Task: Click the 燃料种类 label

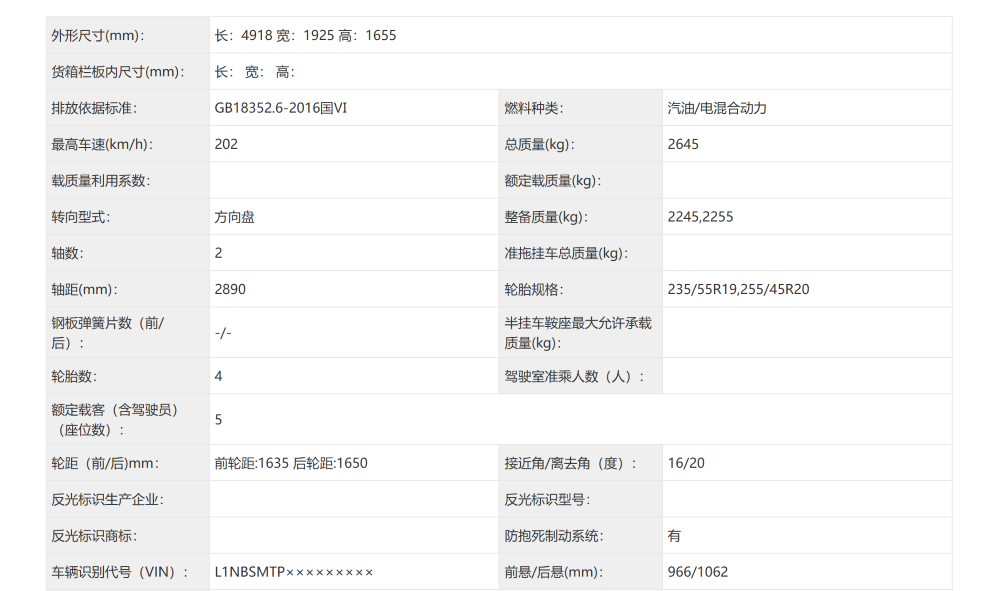Action: pos(534,107)
